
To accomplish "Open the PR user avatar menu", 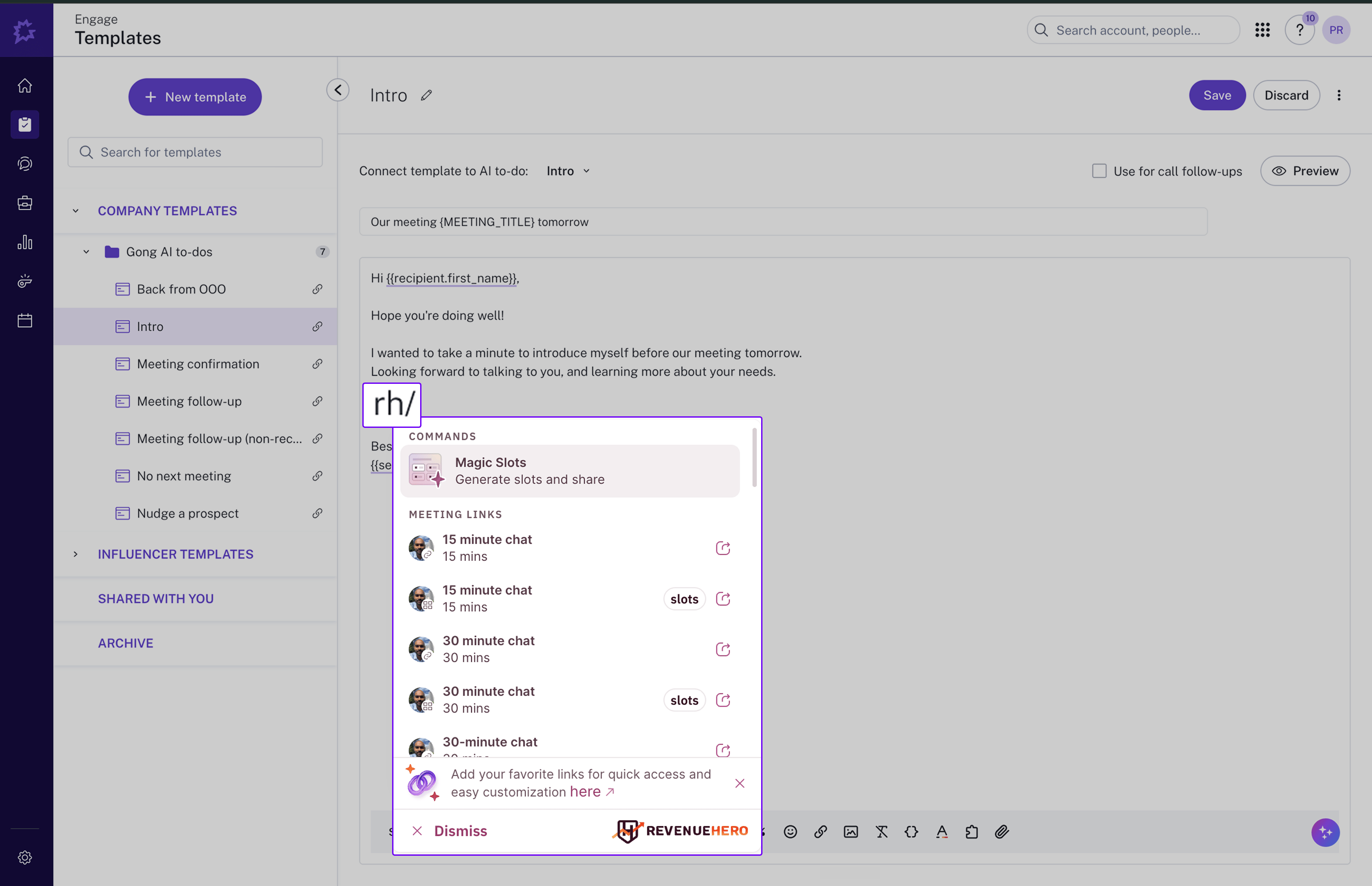I will click(x=1336, y=30).
